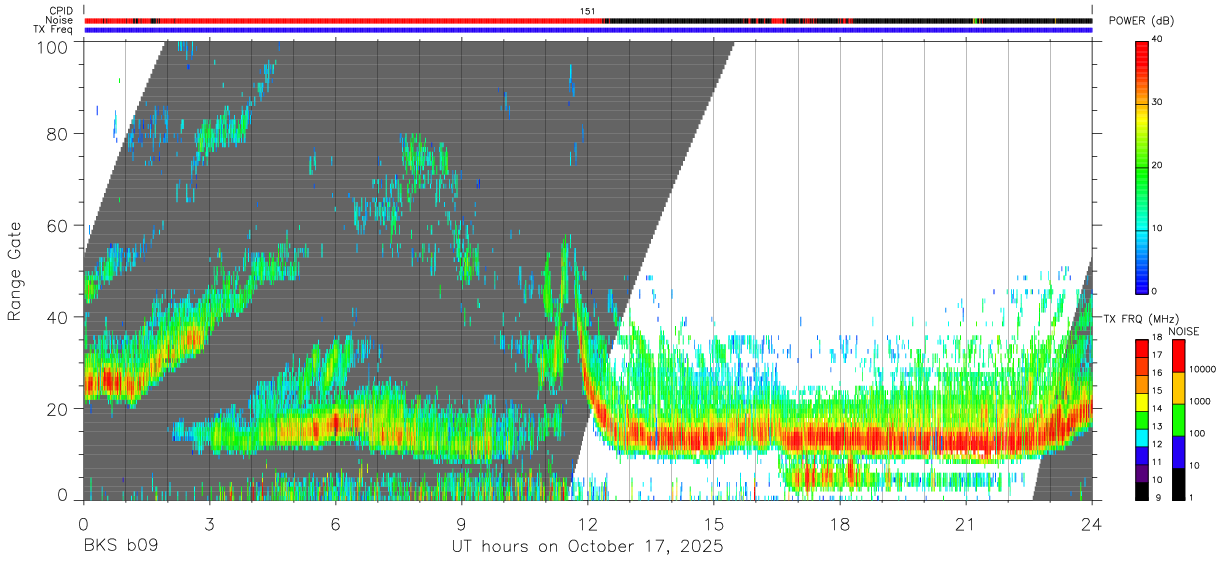This screenshot has height=567, width=1228.
Task: Click the TX FRQ (MHz) legend title
Action: pyautogui.click(x=1140, y=319)
